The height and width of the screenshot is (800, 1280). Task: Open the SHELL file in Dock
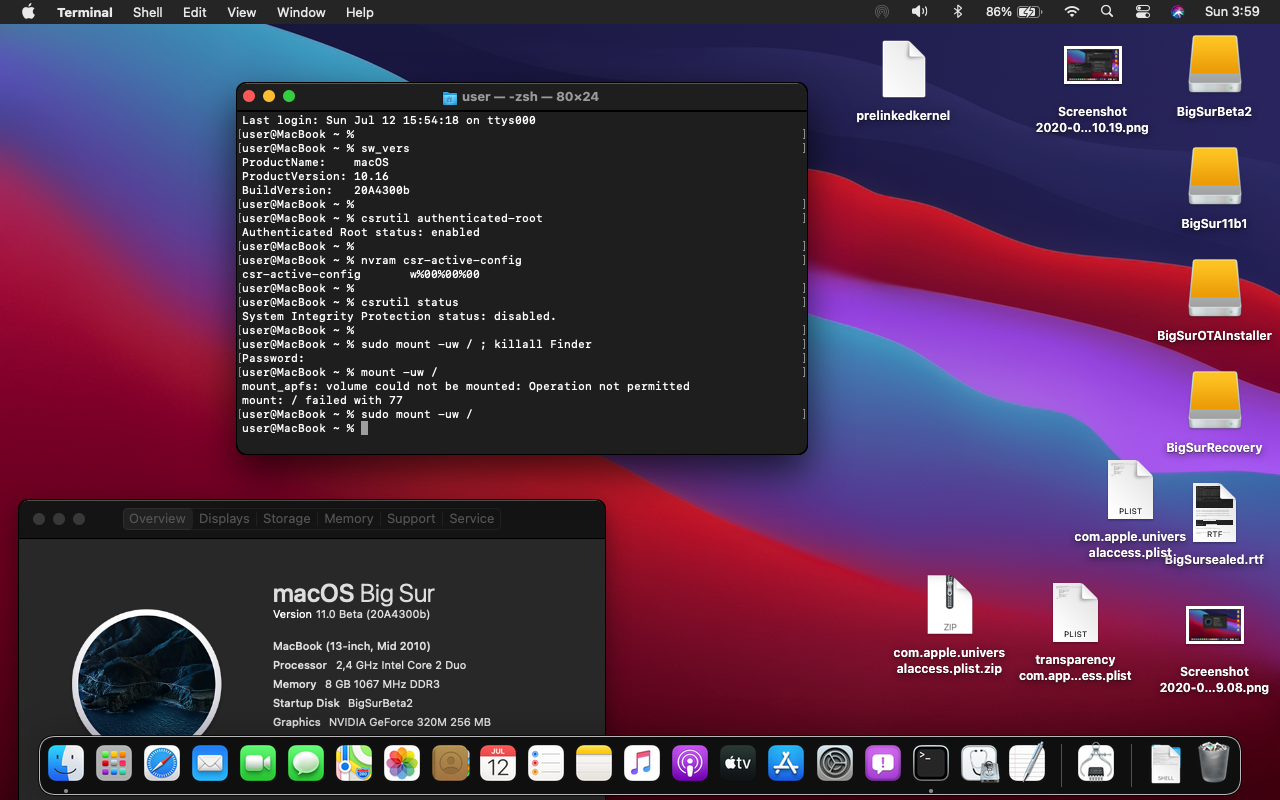click(x=1165, y=764)
